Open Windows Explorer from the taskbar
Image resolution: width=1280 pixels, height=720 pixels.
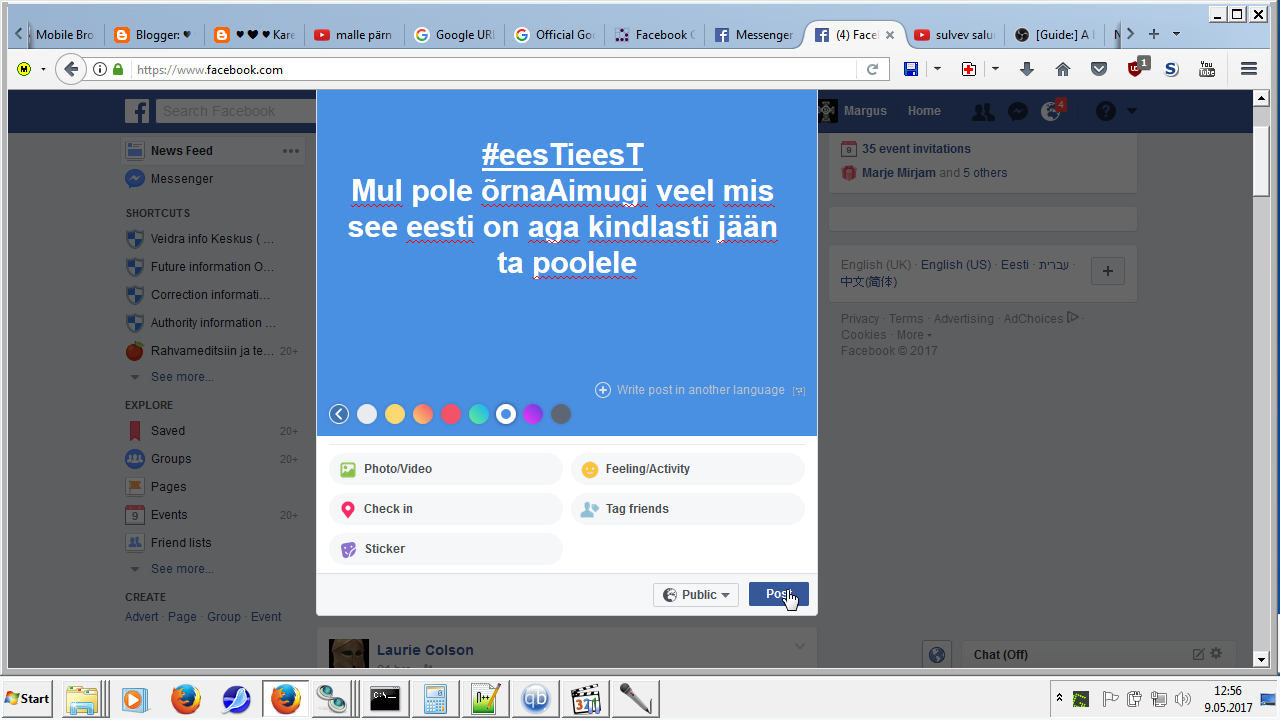(x=81, y=698)
